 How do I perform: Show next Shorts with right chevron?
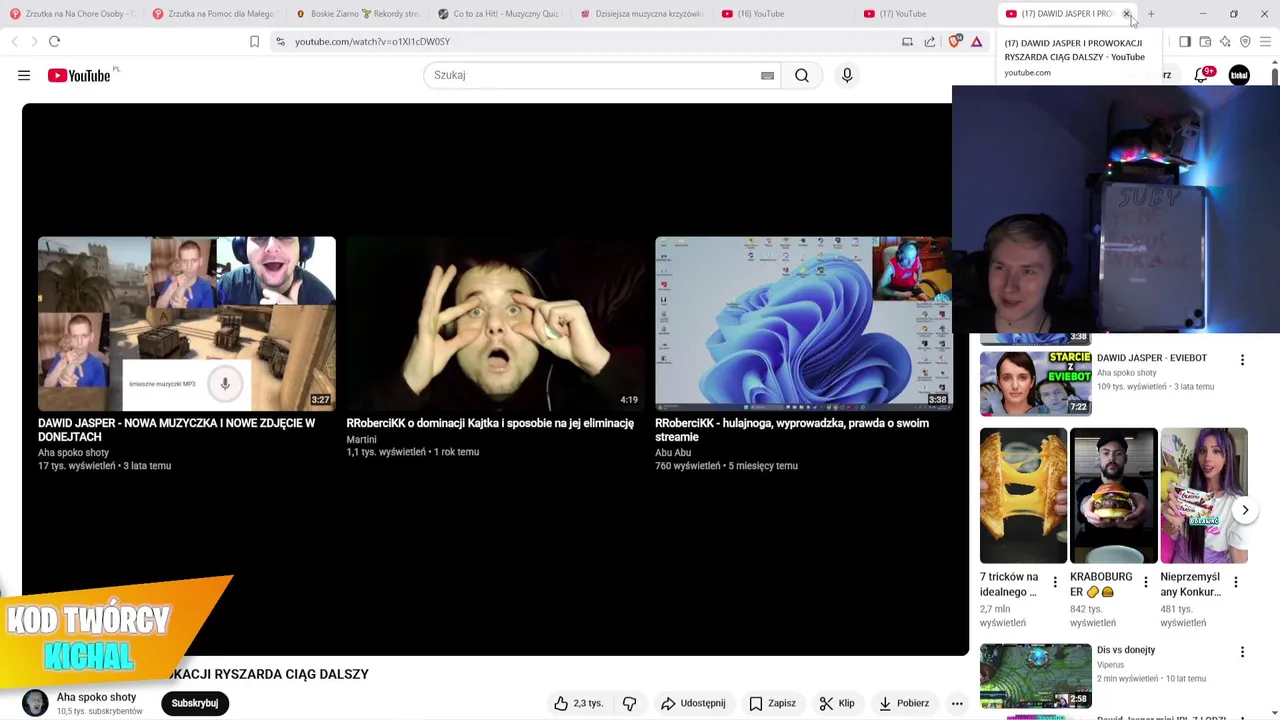(1245, 510)
